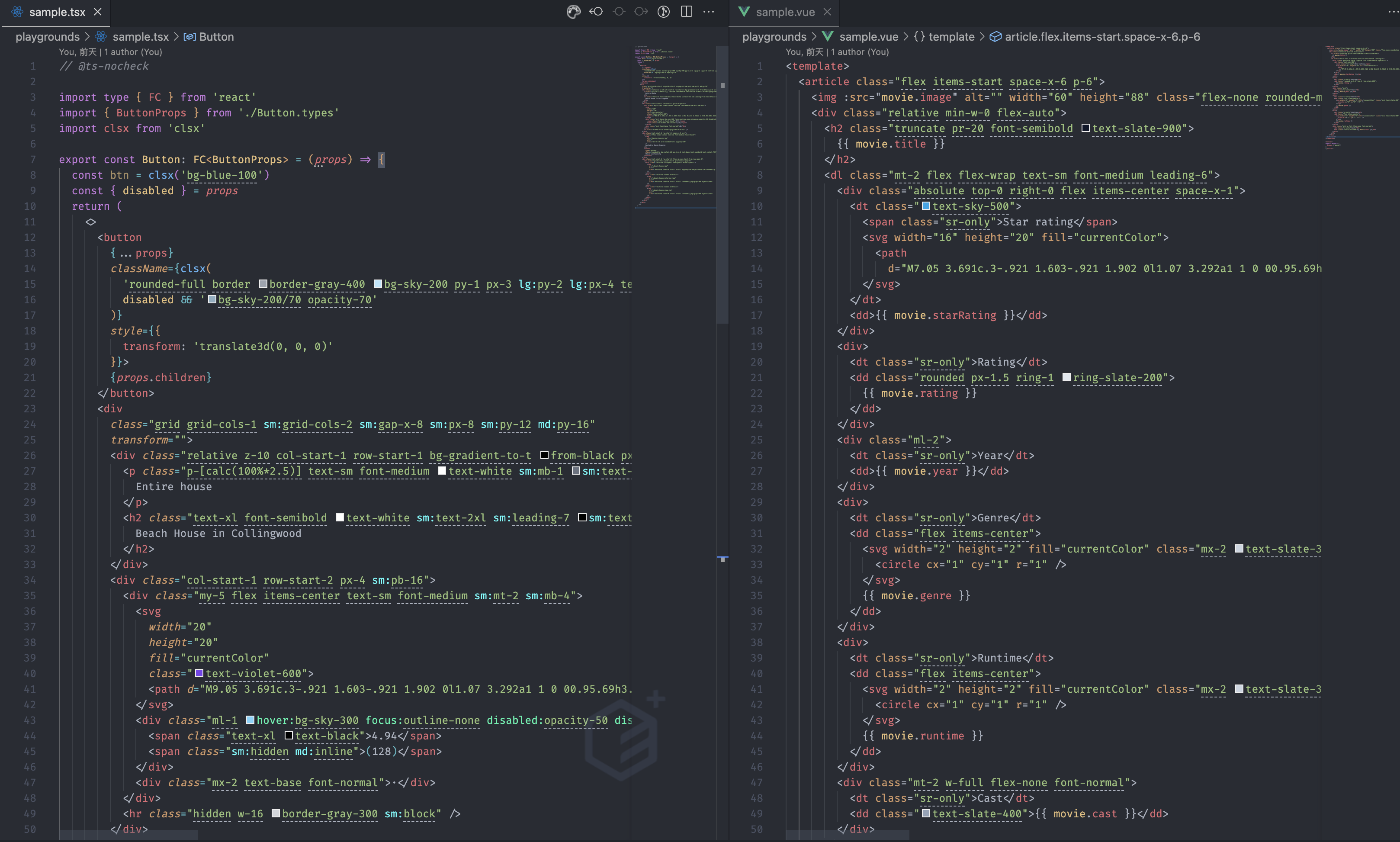Click article.flex.items-start breadcrumb item

coord(1101,37)
